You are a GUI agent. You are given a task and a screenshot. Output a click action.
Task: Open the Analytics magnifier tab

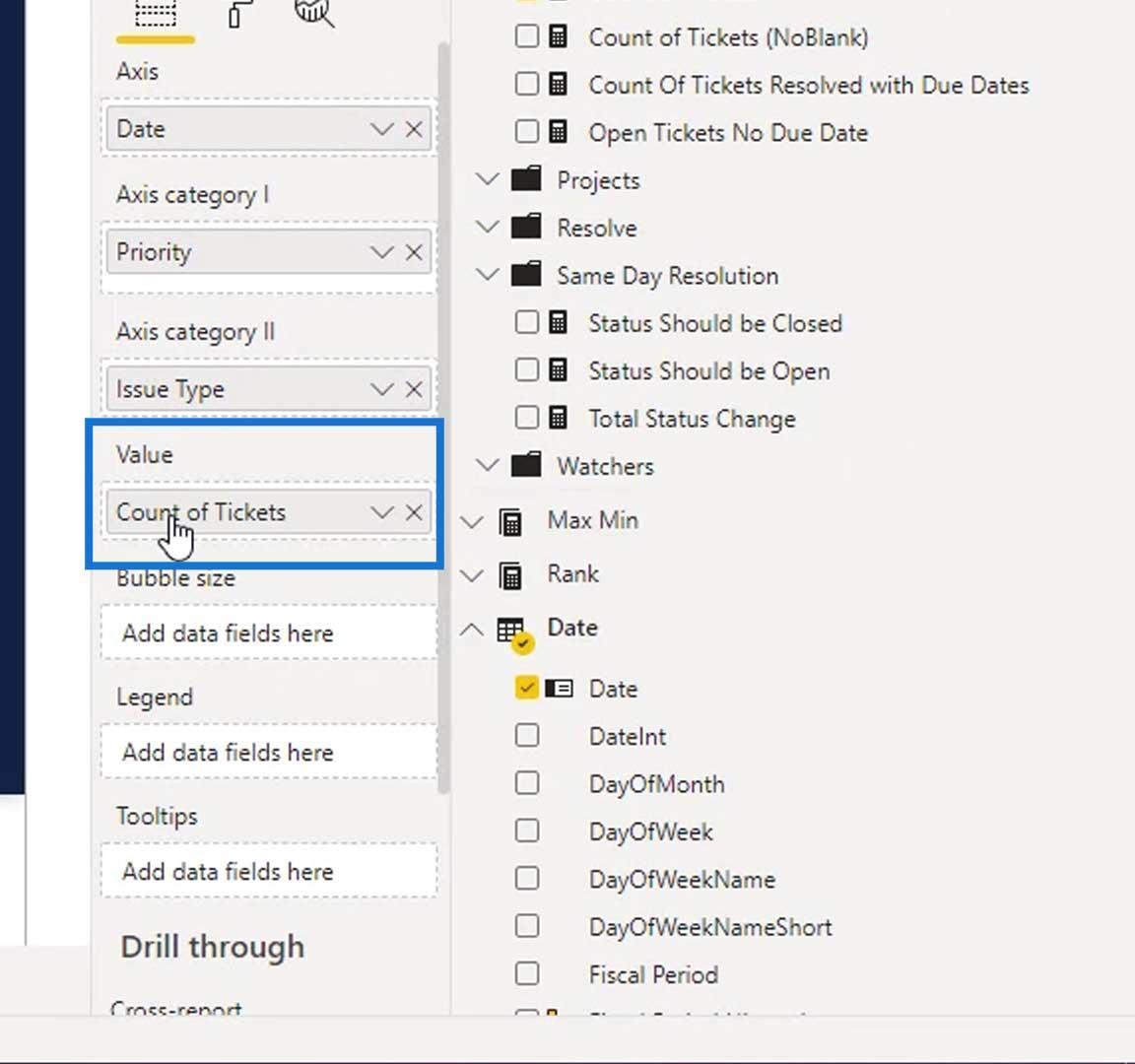coord(315,13)
